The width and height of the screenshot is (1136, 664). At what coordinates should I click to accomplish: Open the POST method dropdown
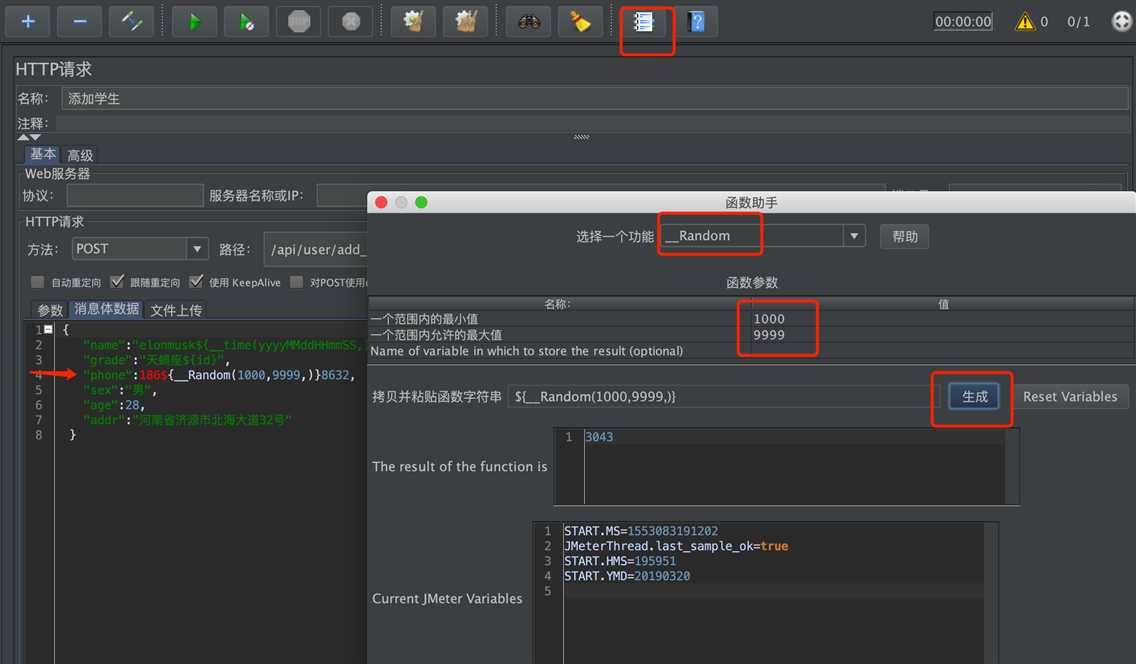point(197,249)
